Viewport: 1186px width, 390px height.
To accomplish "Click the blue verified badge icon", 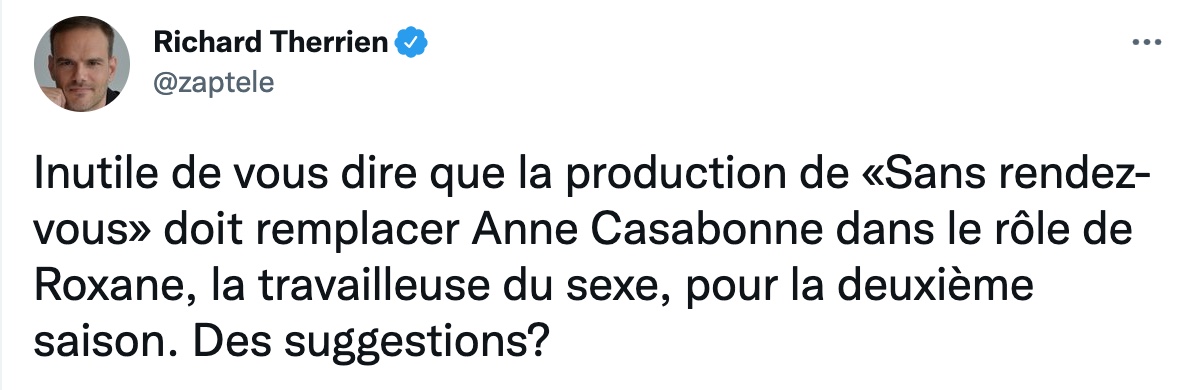I will (413, 44).
